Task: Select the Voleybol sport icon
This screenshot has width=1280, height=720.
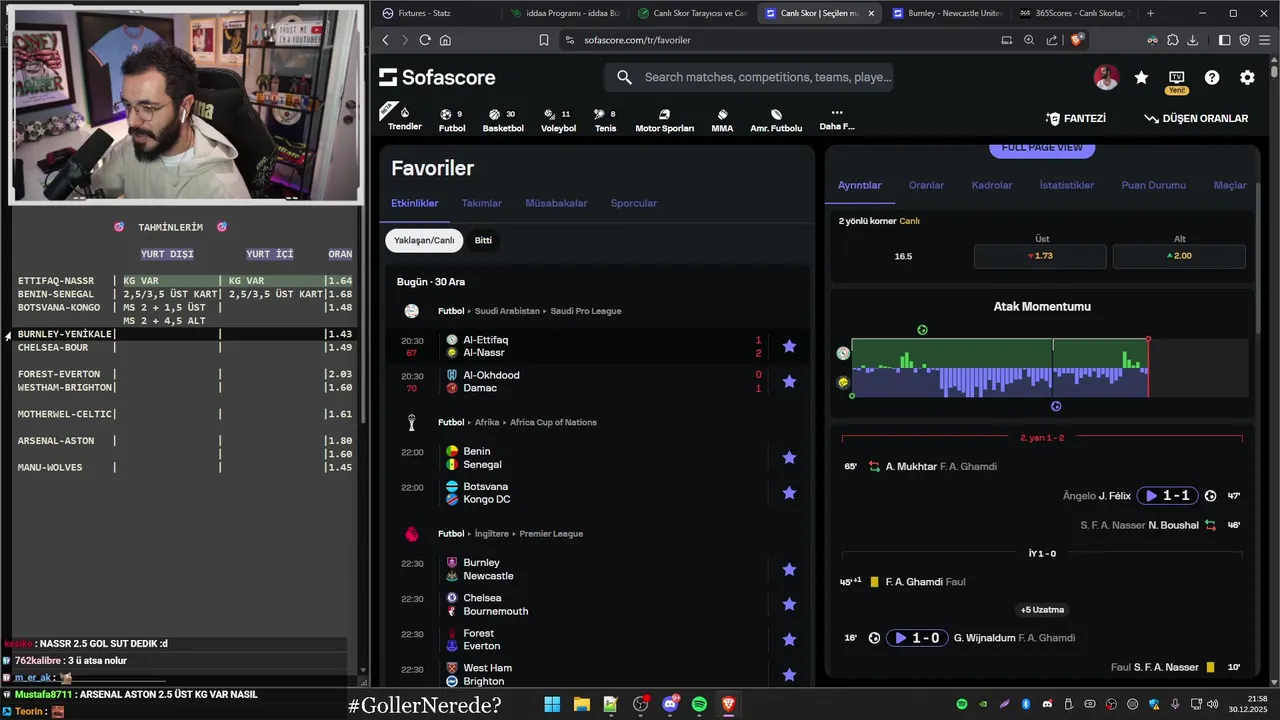Action: [x=558, y=119]
